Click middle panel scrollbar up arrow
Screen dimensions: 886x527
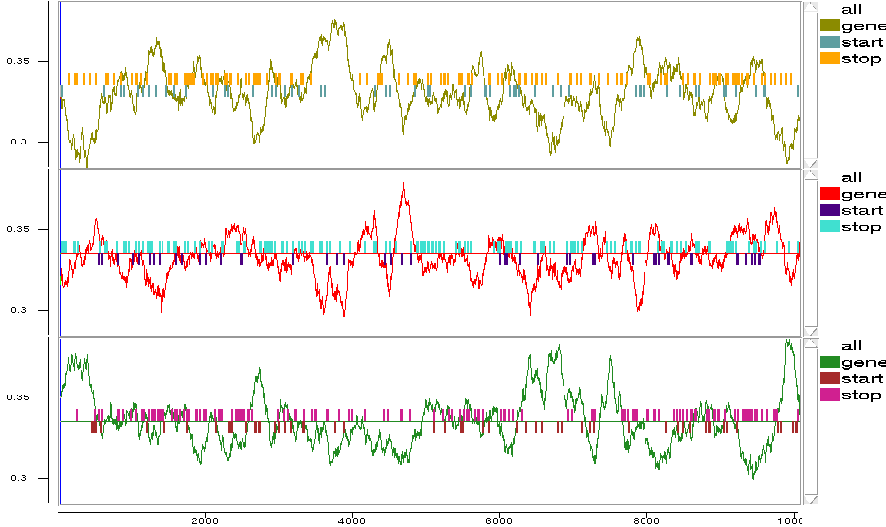pos(811,174)
